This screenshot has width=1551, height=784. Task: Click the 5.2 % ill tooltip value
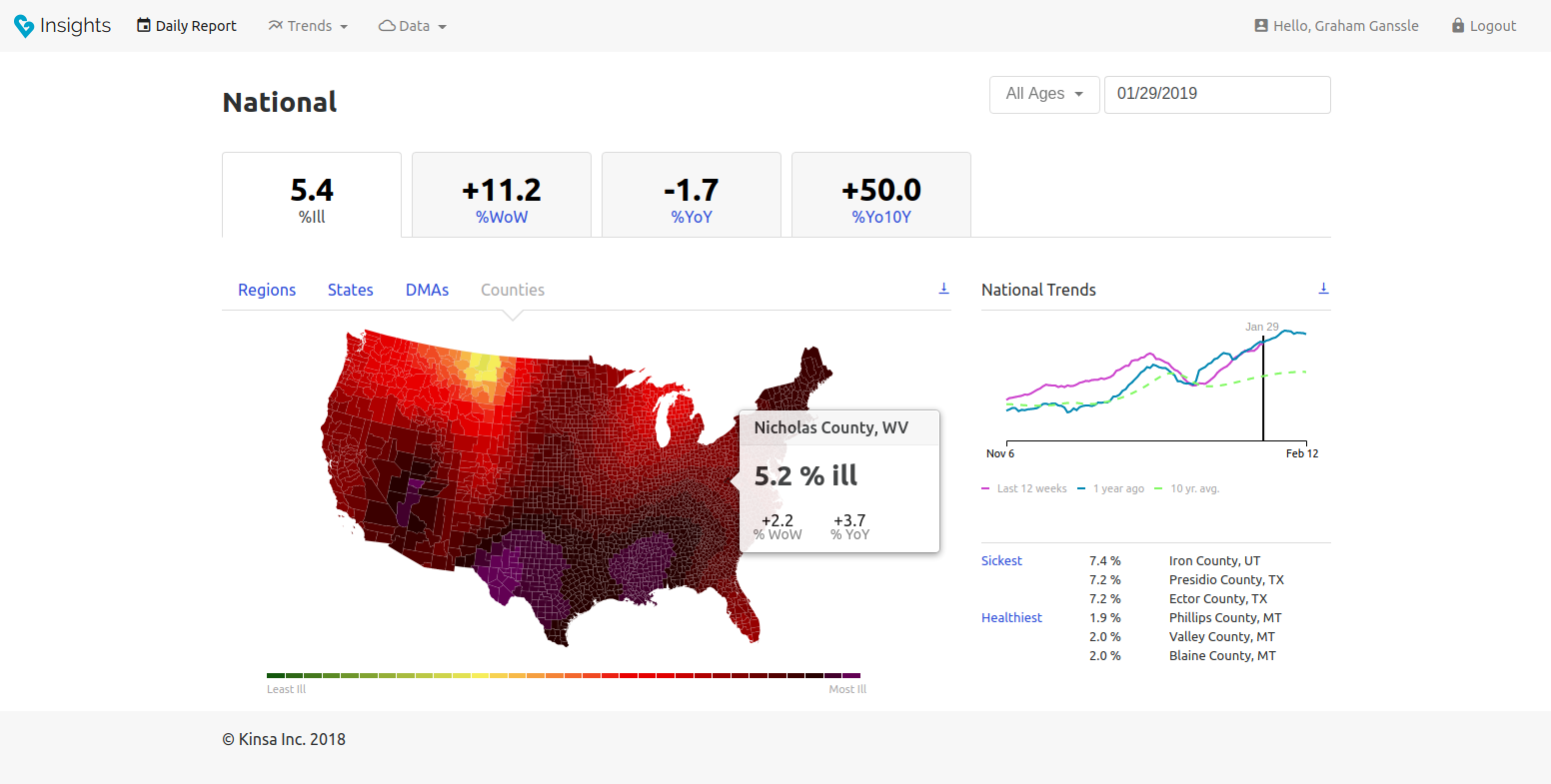pyautogui.click(x=805, y=476)
